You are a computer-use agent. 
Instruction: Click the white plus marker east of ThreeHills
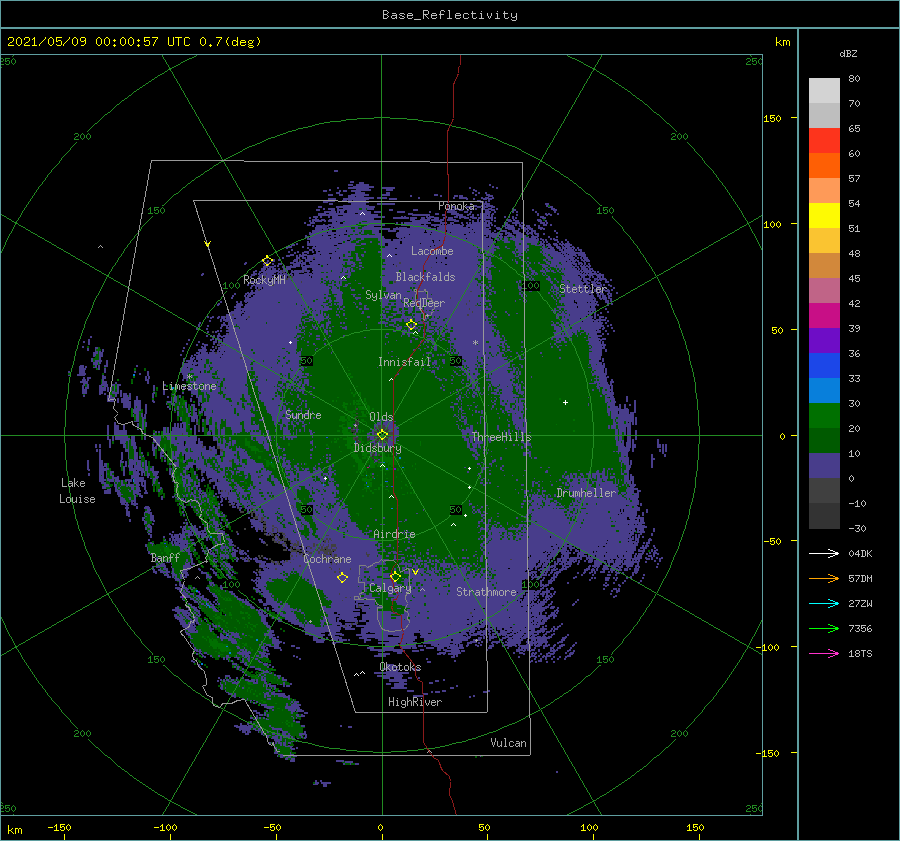pos(565,402)
